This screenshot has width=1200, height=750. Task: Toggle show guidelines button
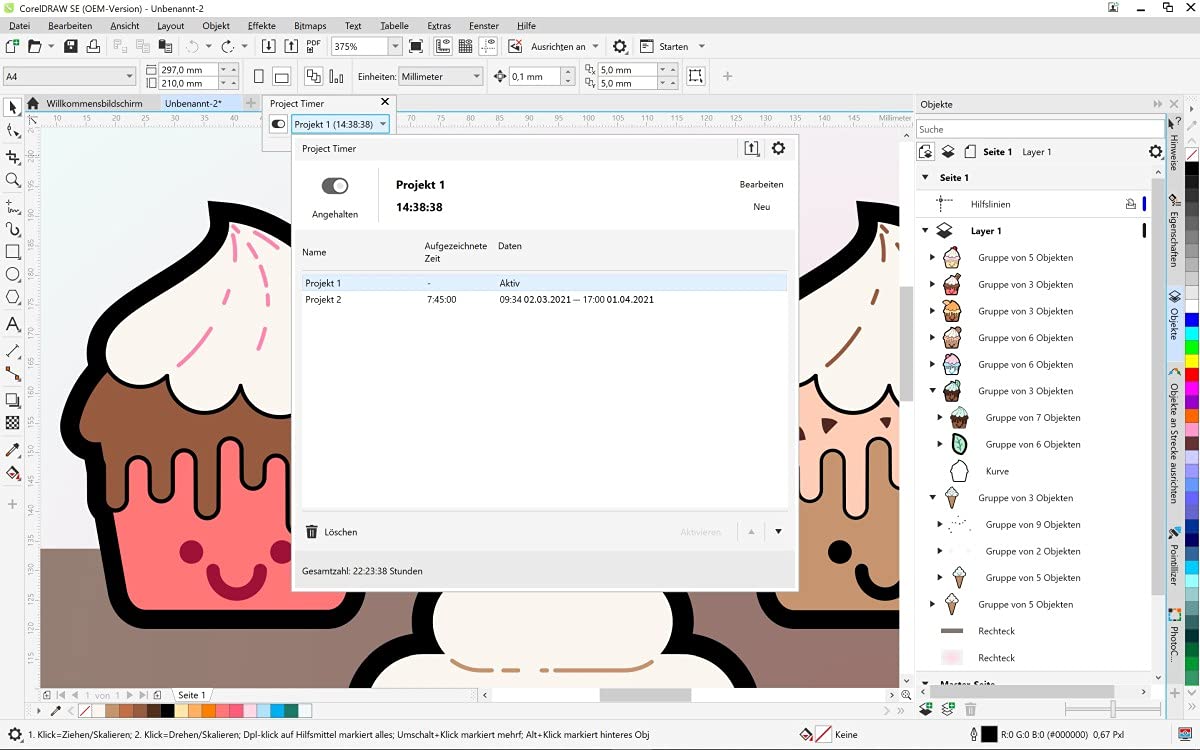pyautogui.click(x=488, y=46)
